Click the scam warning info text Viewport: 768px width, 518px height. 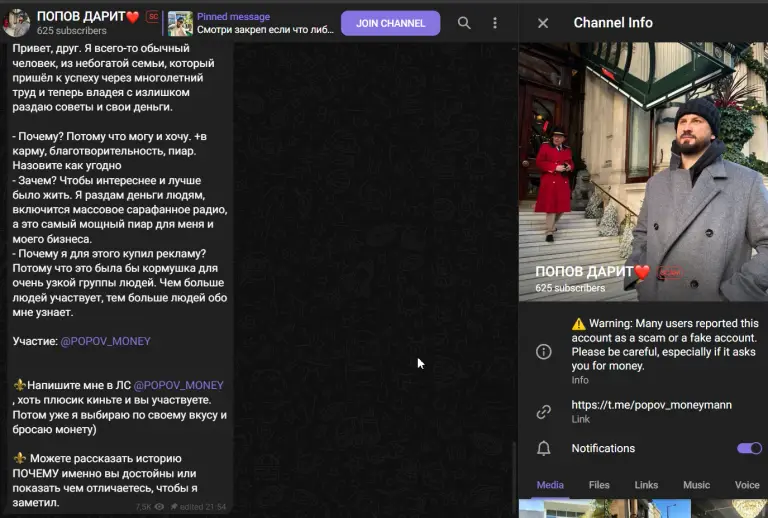pyautogui.click(x=664, y=345)
